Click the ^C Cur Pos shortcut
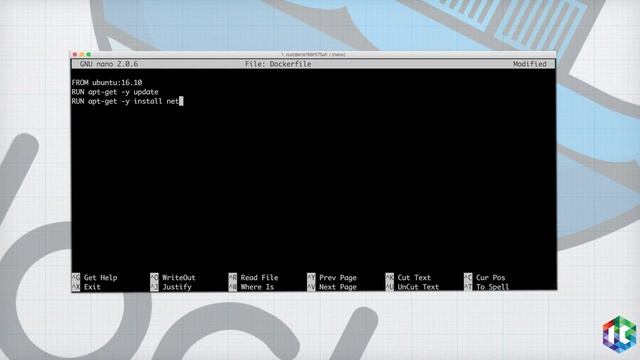Screen dimensions: 640x360 pos(484,278)
